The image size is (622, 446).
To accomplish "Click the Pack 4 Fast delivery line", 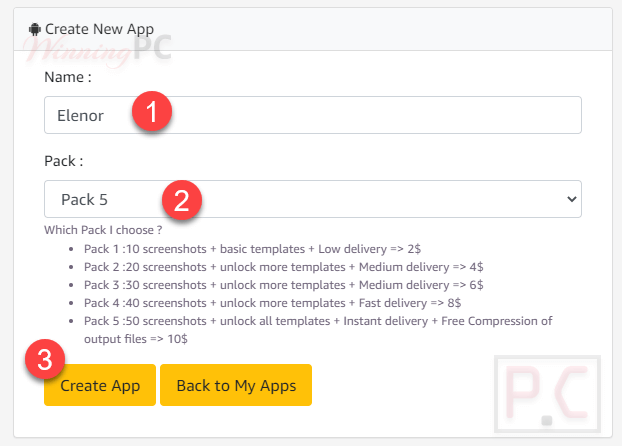I will [273, 303].
